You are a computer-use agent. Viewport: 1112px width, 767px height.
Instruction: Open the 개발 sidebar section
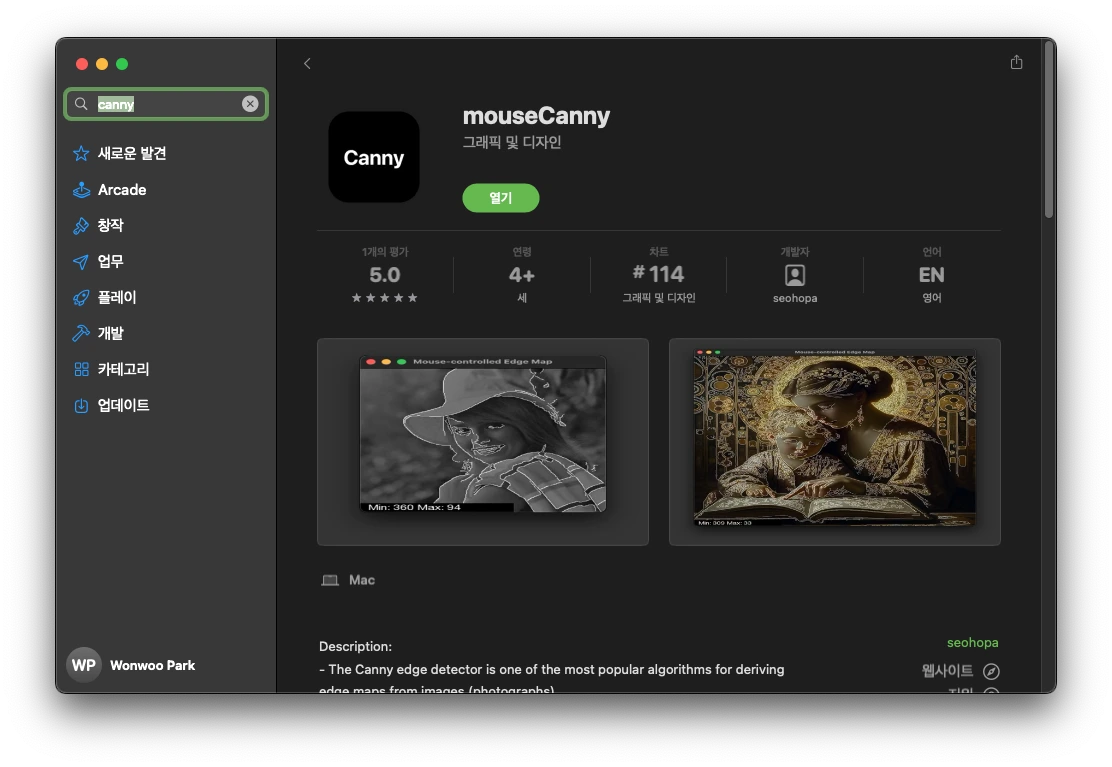point(111,333)
